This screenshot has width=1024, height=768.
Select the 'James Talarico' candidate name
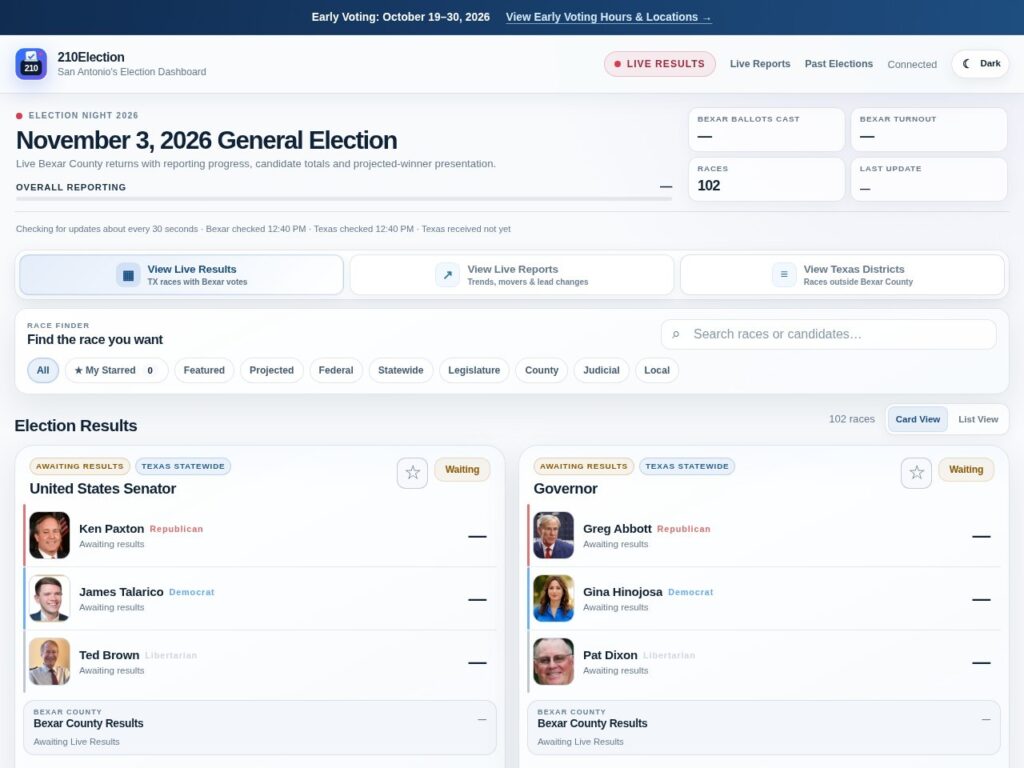tap(121, 592)
